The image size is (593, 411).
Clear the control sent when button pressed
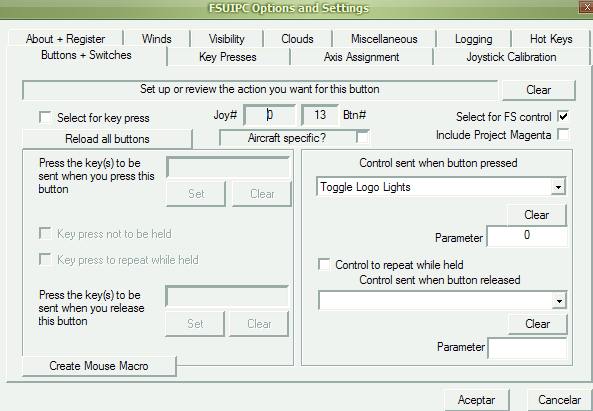[x=536, y=215]
